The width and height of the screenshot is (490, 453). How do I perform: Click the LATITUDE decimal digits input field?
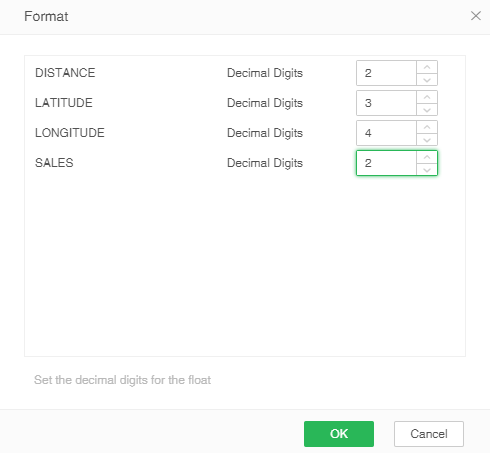coord(386,103)
